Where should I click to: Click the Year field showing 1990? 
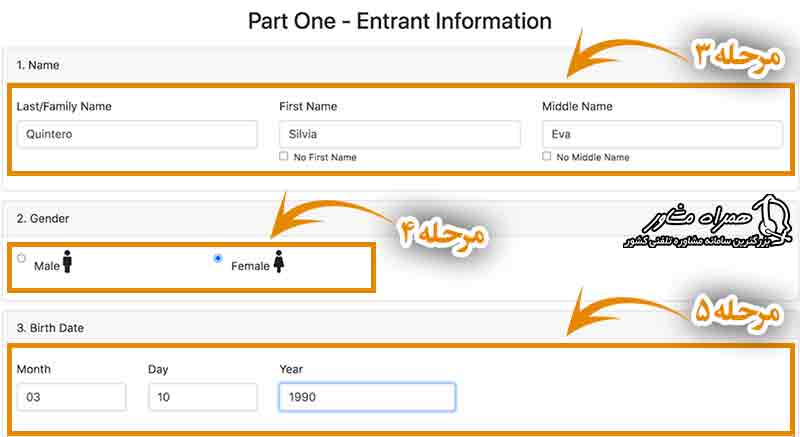[x=367, y=397]
